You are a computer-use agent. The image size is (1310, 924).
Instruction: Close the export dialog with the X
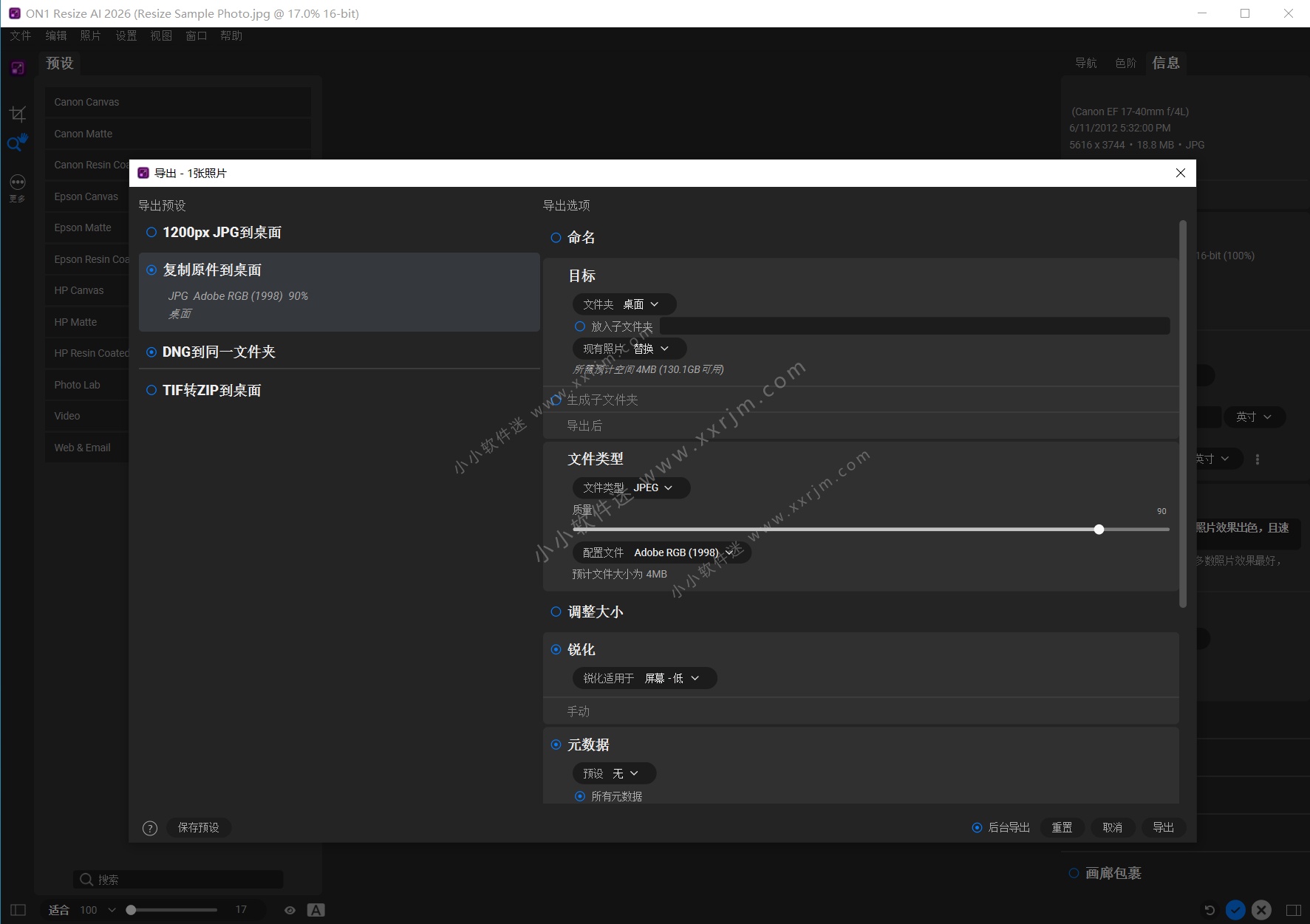point(1180,173)
